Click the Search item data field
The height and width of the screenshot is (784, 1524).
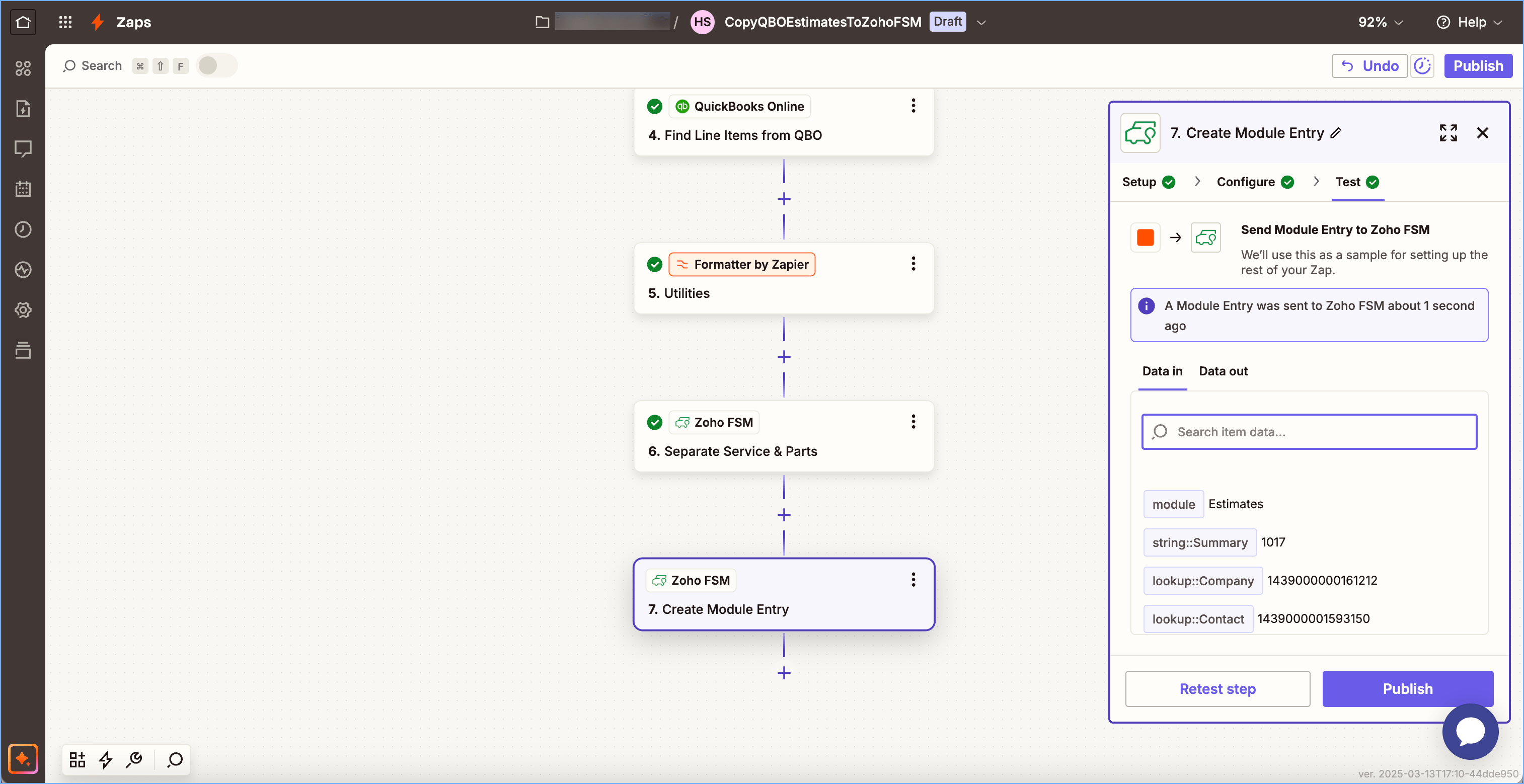tap(1309, 432)
